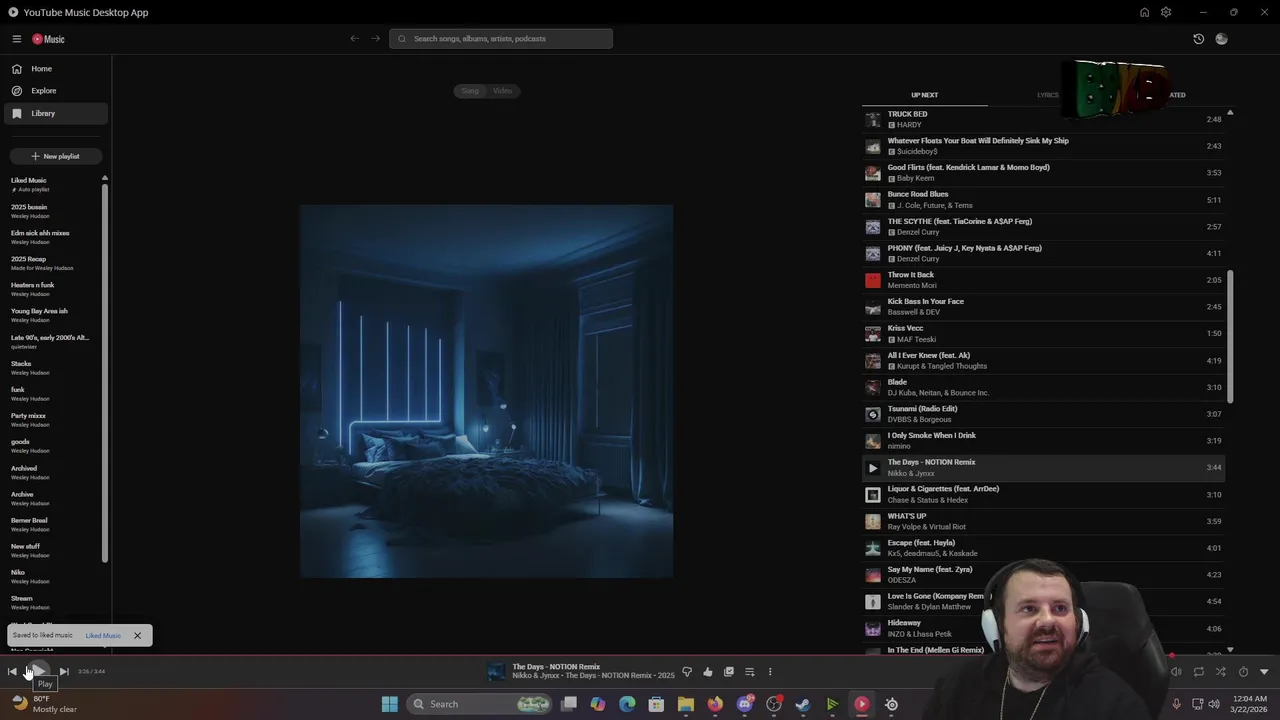Like the current song with thumbs up

[x=708, y=672]
